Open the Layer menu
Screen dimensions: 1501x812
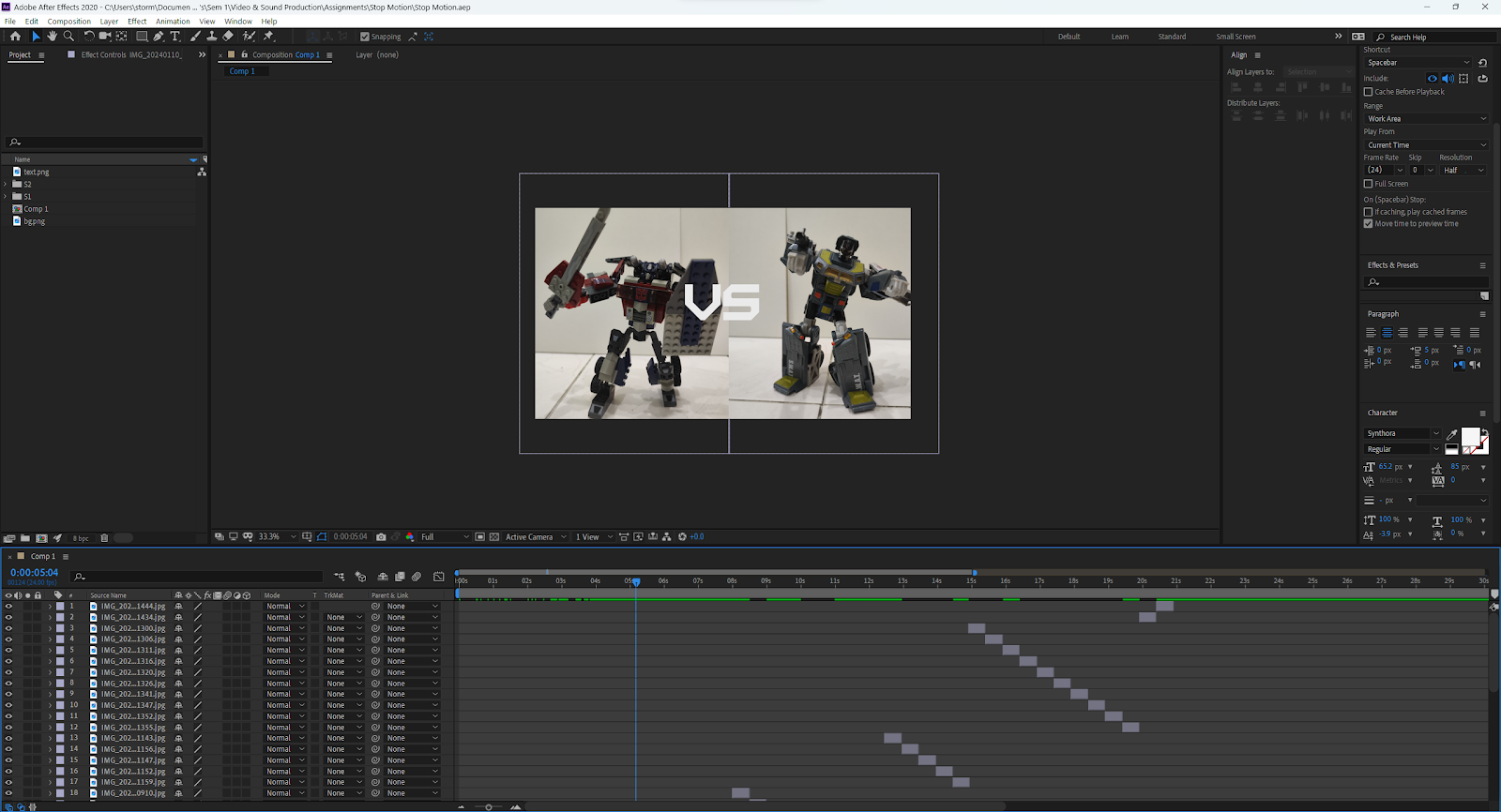(110, 22)
